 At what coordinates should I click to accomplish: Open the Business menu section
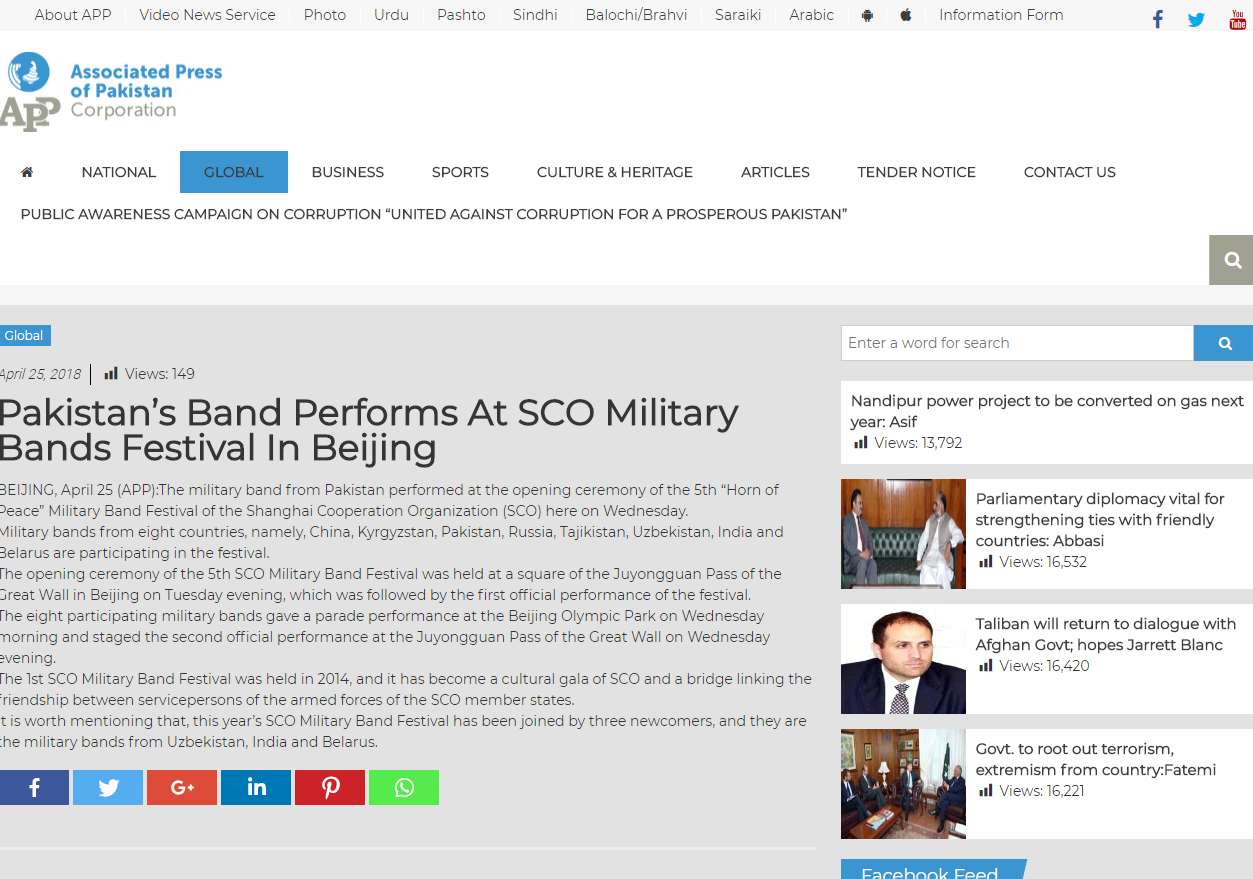[x=347, y=172]
